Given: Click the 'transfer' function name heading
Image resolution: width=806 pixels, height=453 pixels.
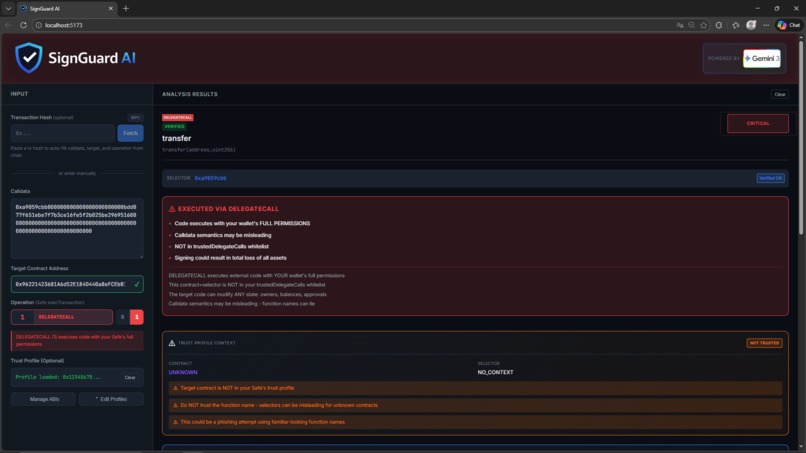Looking at the screenshot, I should [176, 138].
